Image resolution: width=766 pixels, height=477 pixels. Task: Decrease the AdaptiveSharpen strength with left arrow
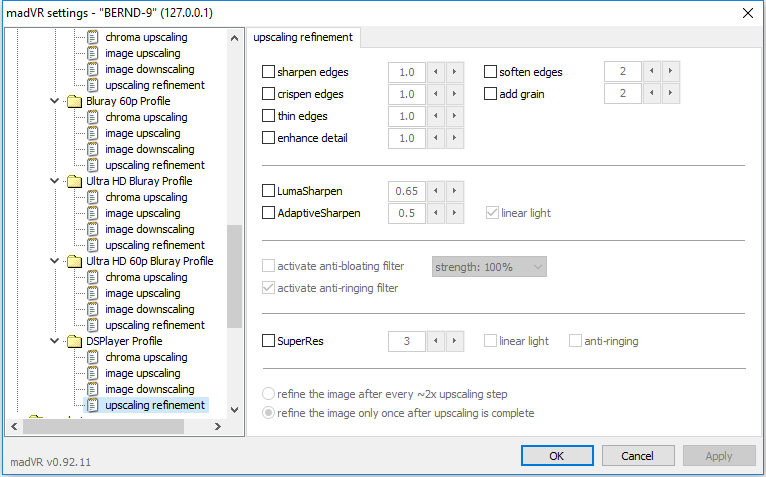point(436,213)
